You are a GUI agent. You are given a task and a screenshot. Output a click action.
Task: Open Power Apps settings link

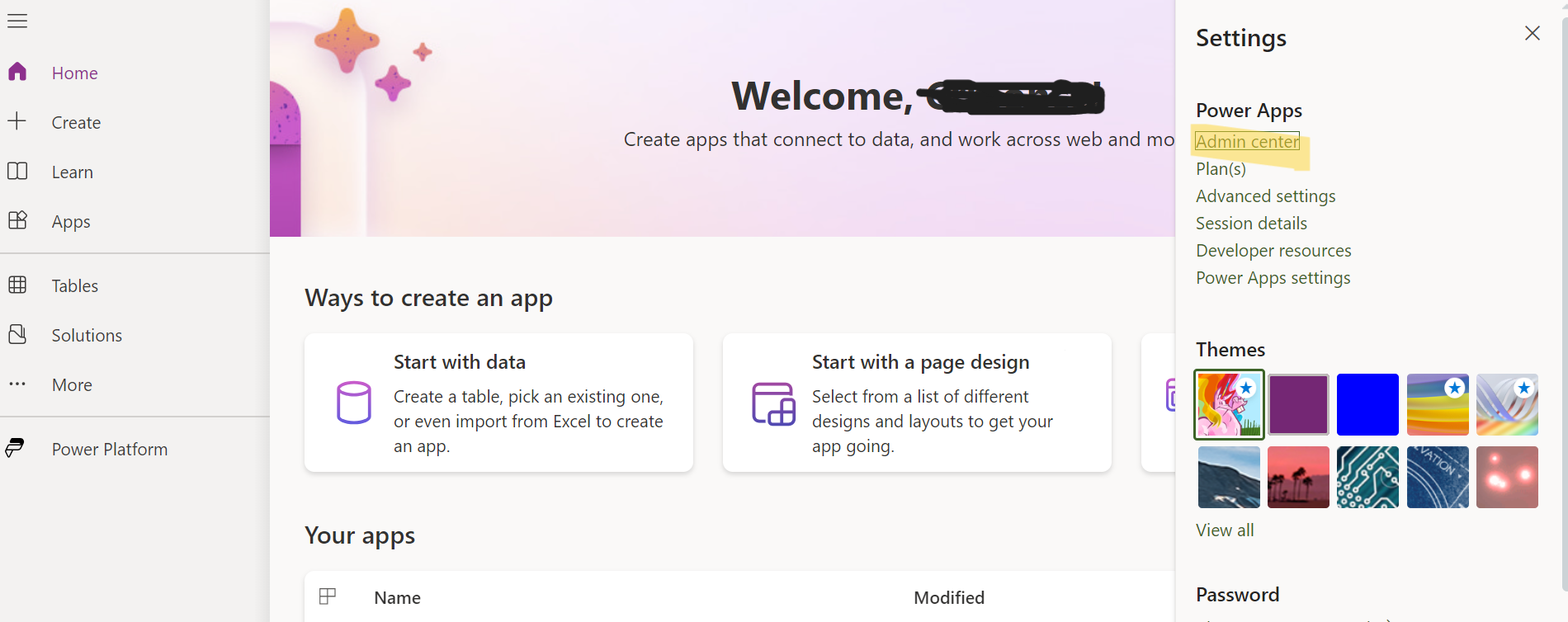1273,277
